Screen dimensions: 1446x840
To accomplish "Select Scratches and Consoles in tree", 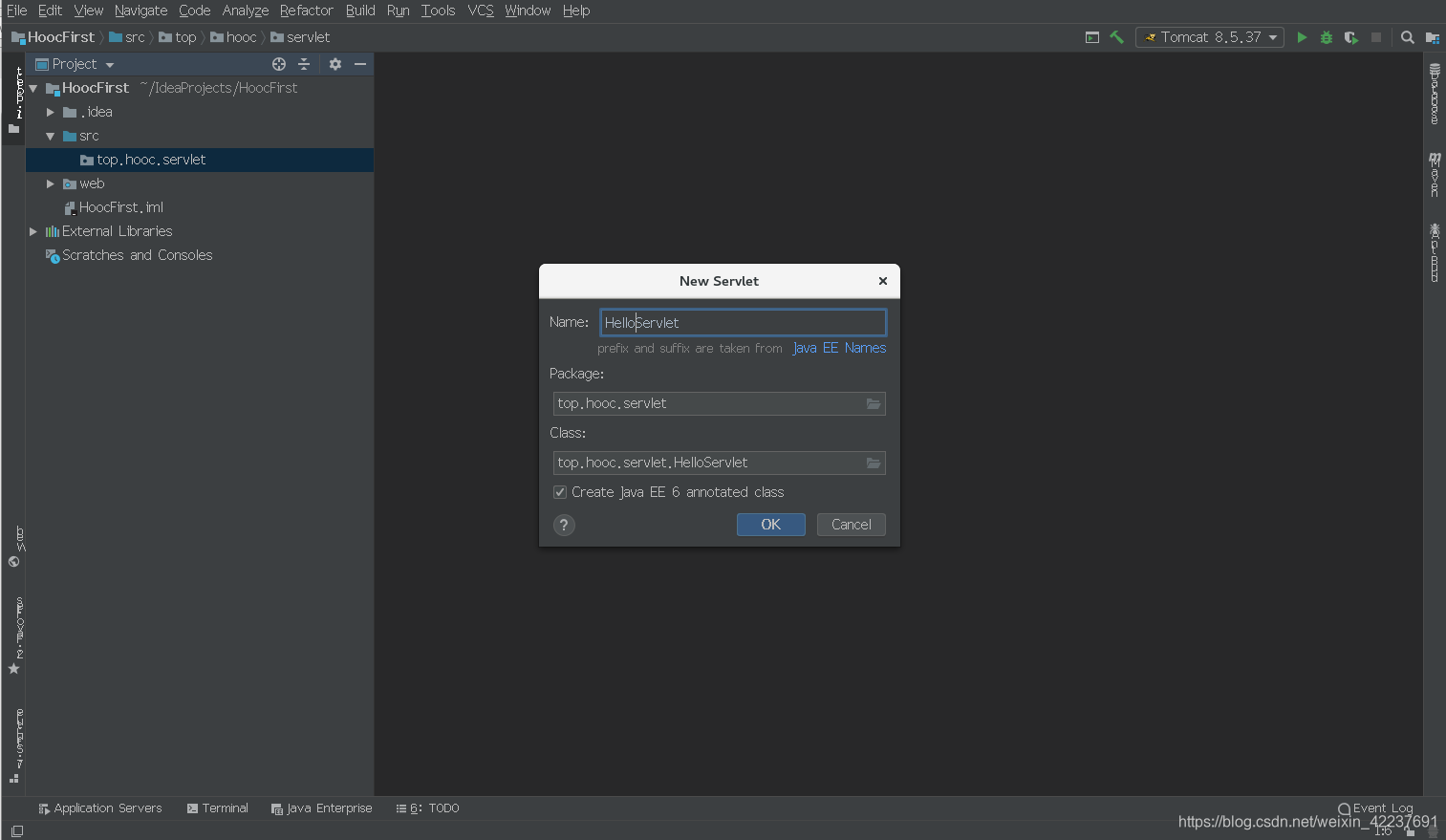I will coord(137,255).
